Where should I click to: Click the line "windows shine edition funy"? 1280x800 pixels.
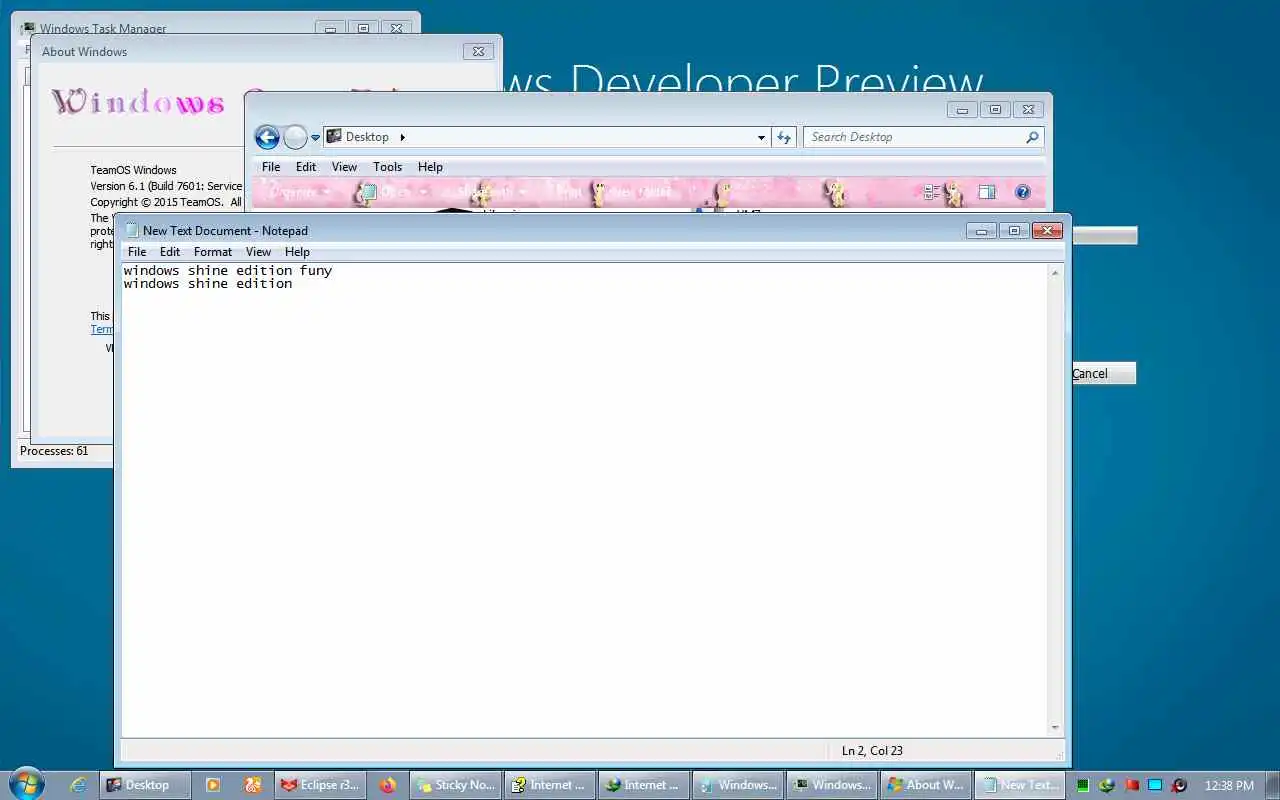[228, 270]
